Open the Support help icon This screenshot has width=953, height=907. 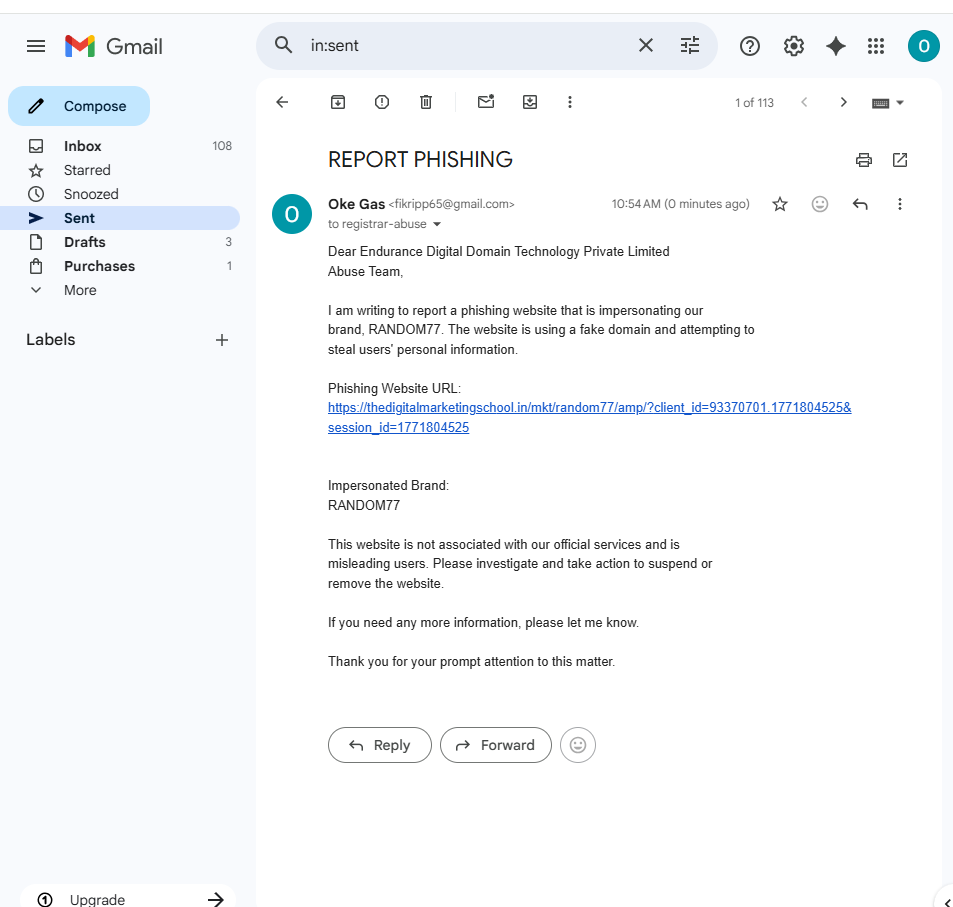click(x=749, y=46)
